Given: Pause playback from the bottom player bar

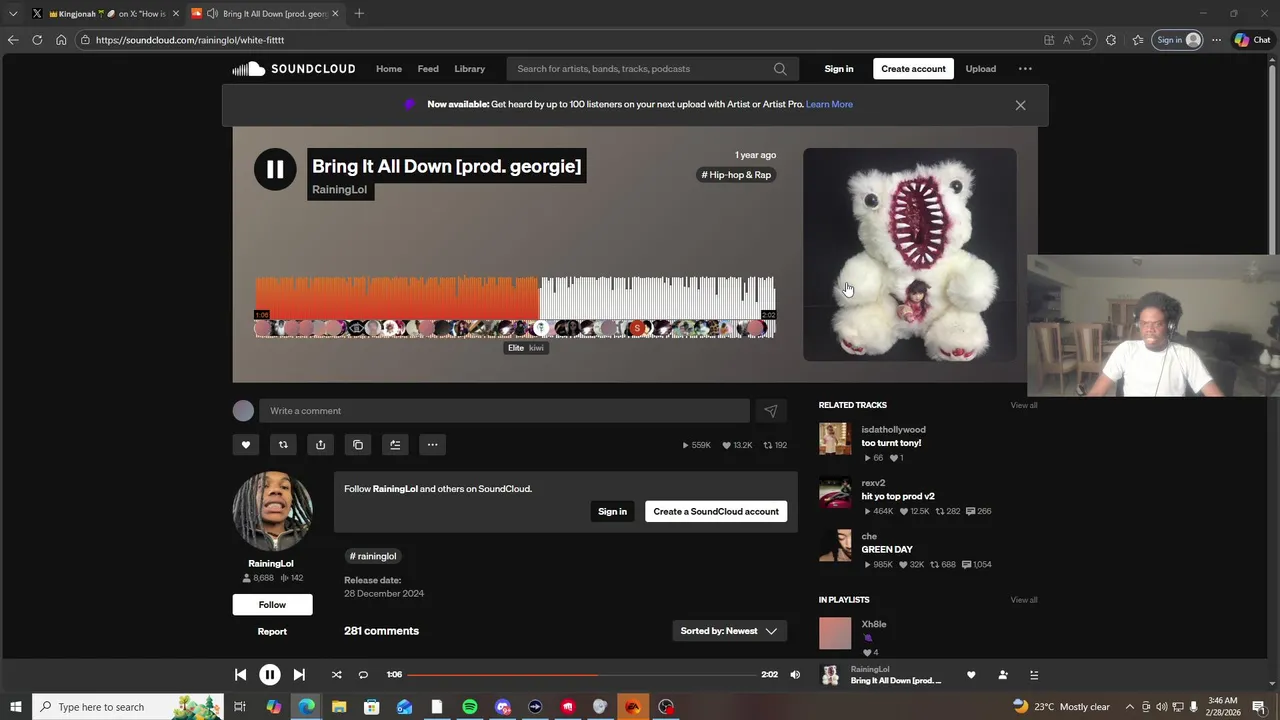Looking at the screenshot, I should (x=270, y=675).
